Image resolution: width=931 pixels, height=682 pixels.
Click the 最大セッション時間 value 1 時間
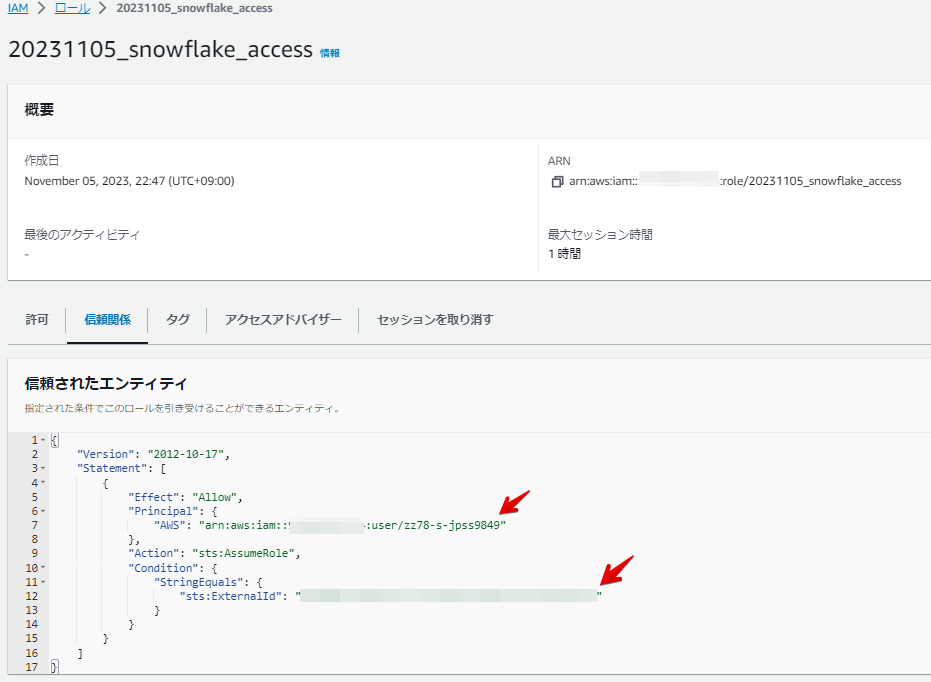coord(565,254)
